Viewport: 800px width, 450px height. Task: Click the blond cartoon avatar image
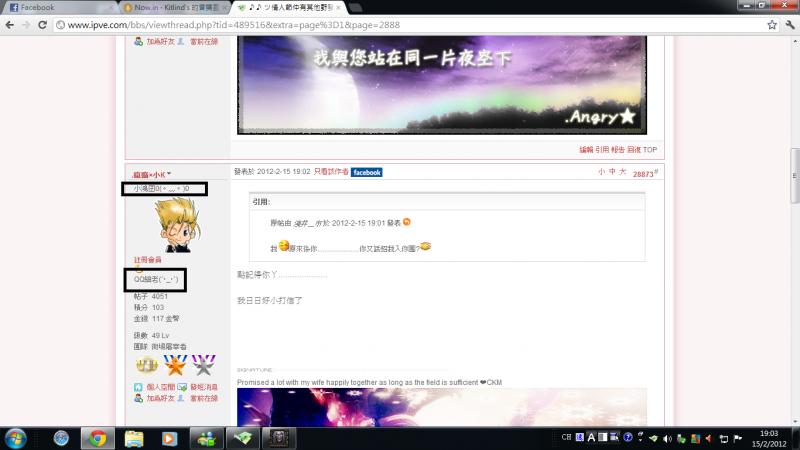point(178,225)
